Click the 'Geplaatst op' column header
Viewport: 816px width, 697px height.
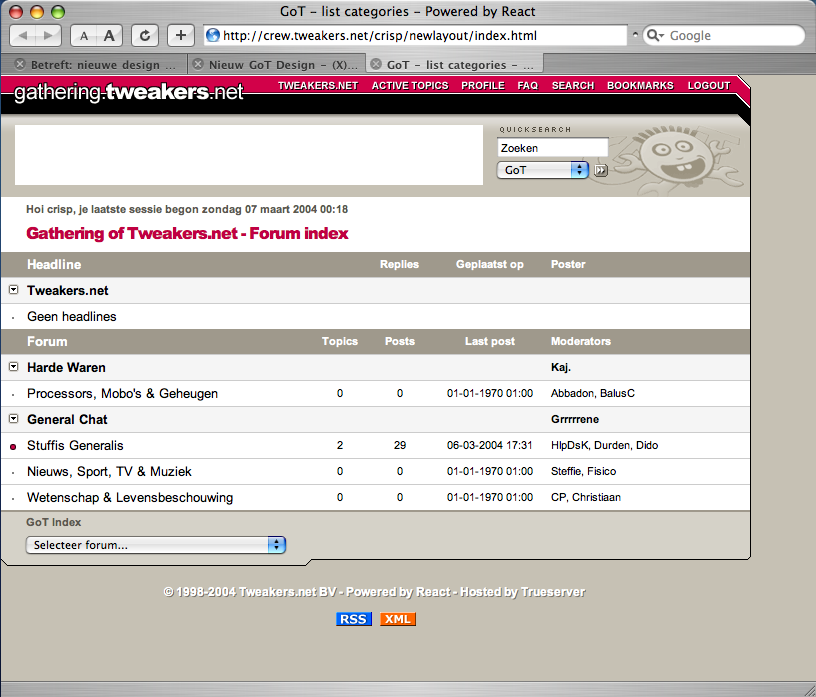click(490, 264)
